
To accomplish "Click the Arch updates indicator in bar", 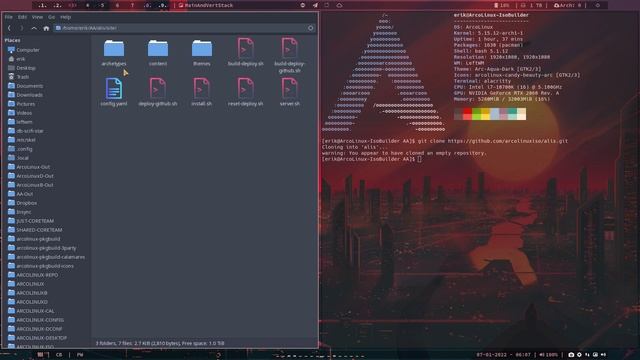I will click(567, 5).
